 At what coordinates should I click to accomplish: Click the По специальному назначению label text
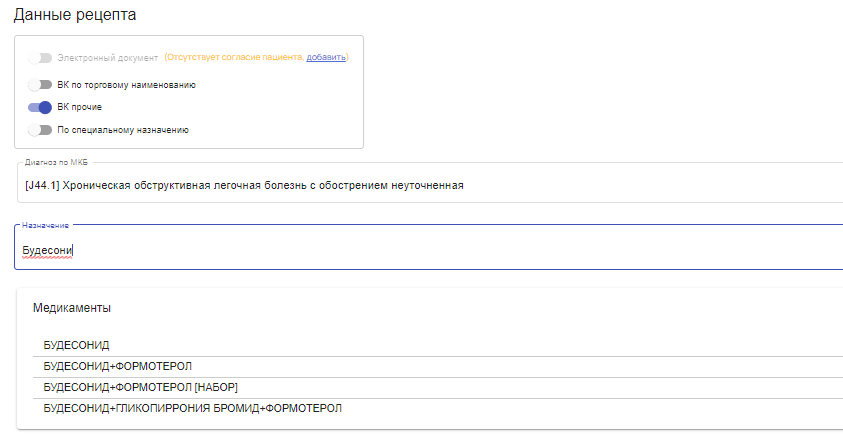123,130
